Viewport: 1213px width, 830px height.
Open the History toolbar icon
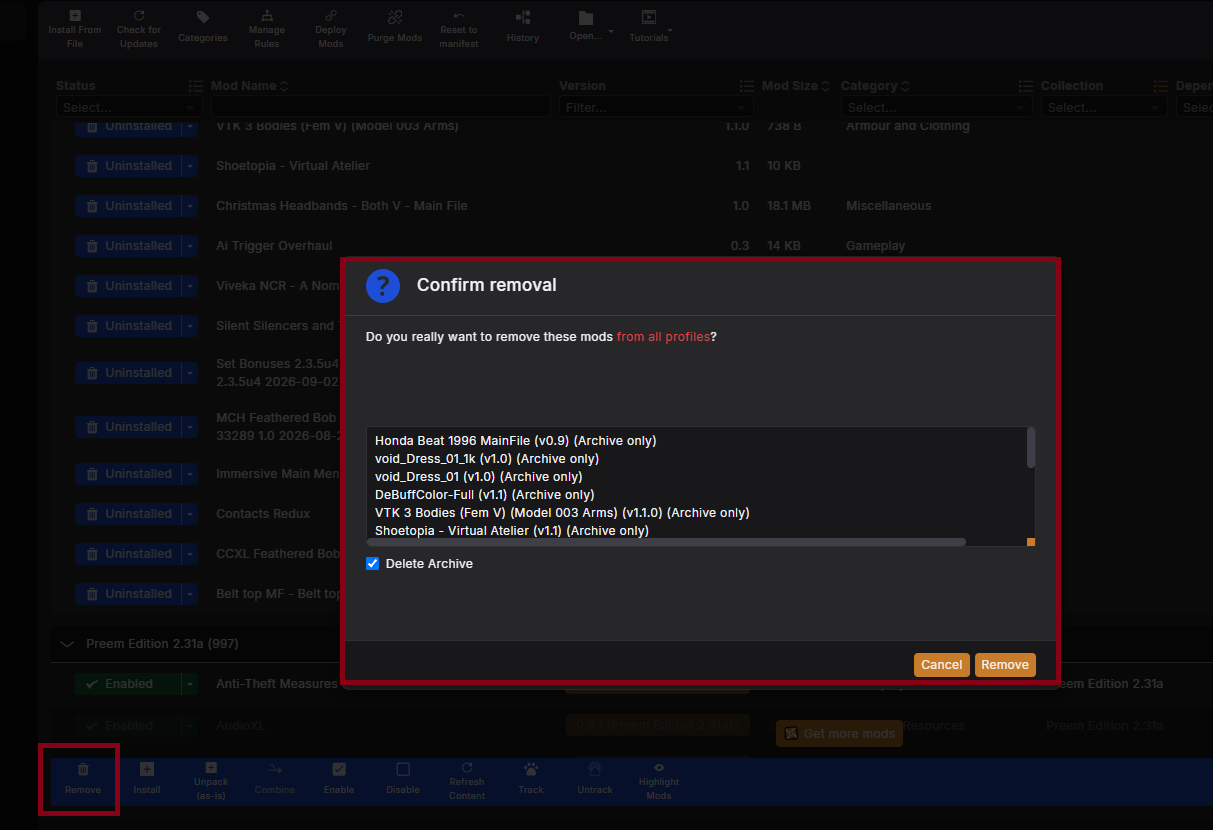(523, 17)
